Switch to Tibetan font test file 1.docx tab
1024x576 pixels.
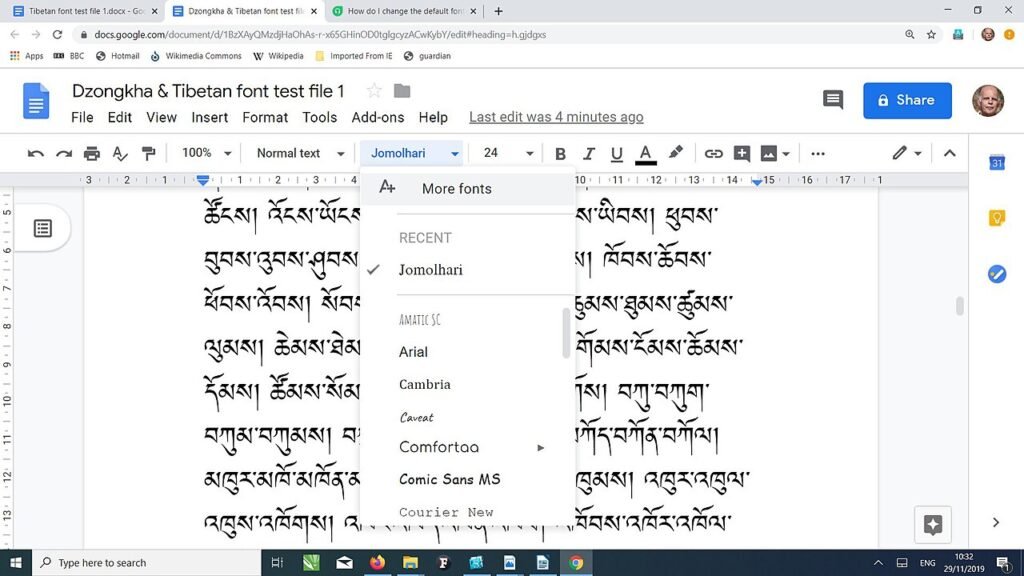[x=85, y=11]
